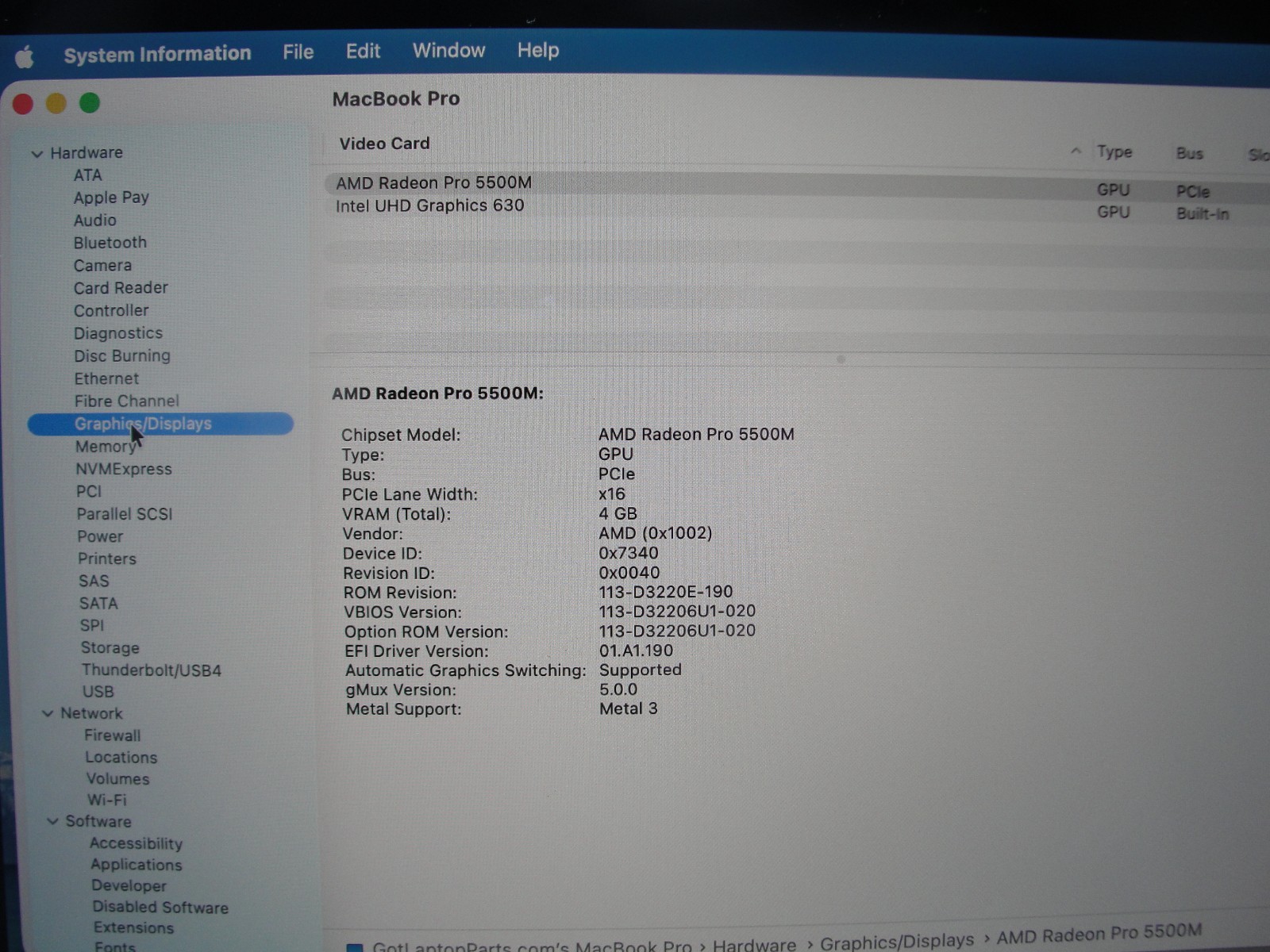Select ATA in sidebar
This screenshot has height=952, width=1270.
(87, 175)
